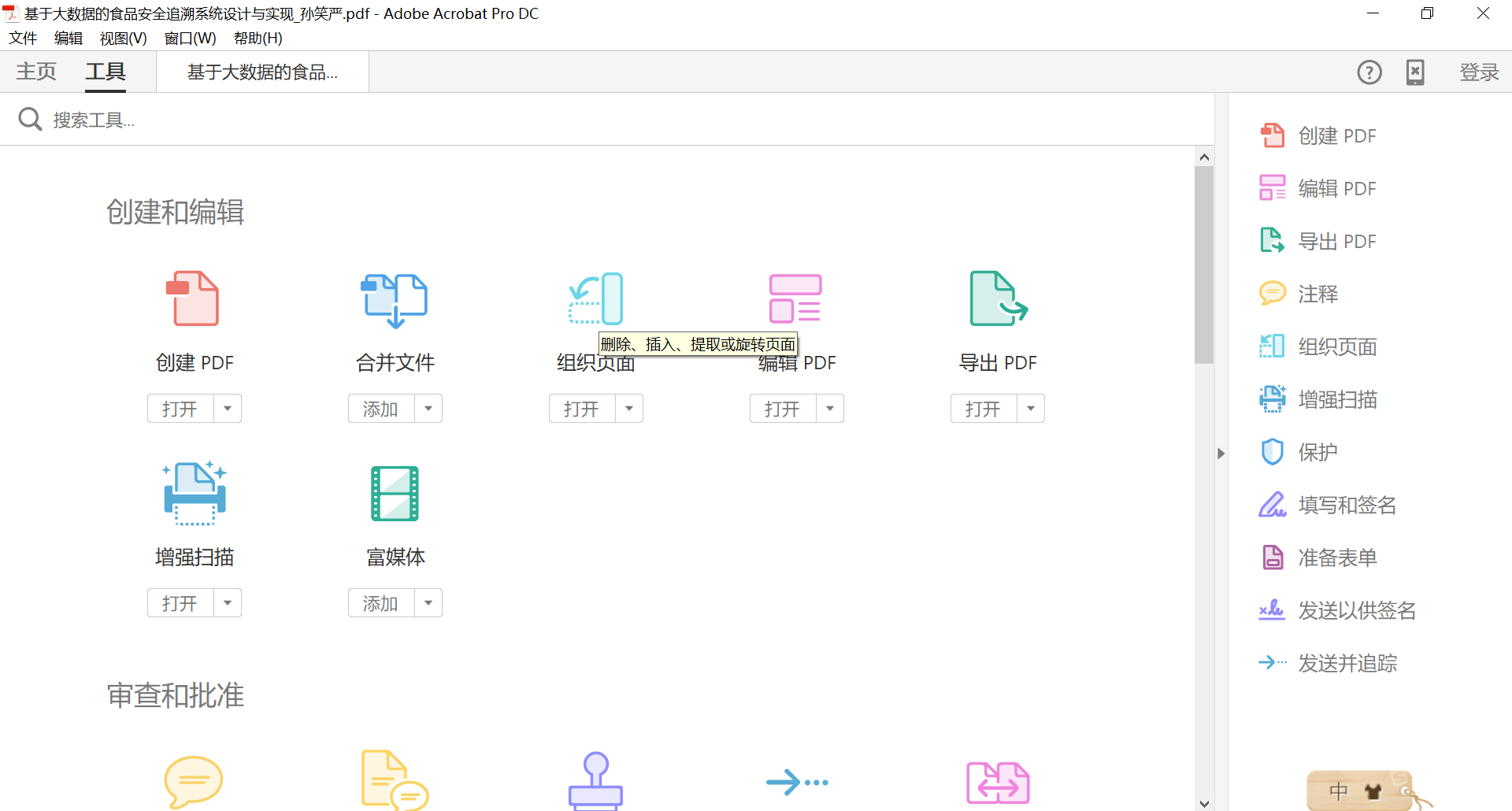Open the Enhance Scans (增强扫描) printer icon
The width and height of the screenshot is (1512, 811).
(x=195, y=493)
